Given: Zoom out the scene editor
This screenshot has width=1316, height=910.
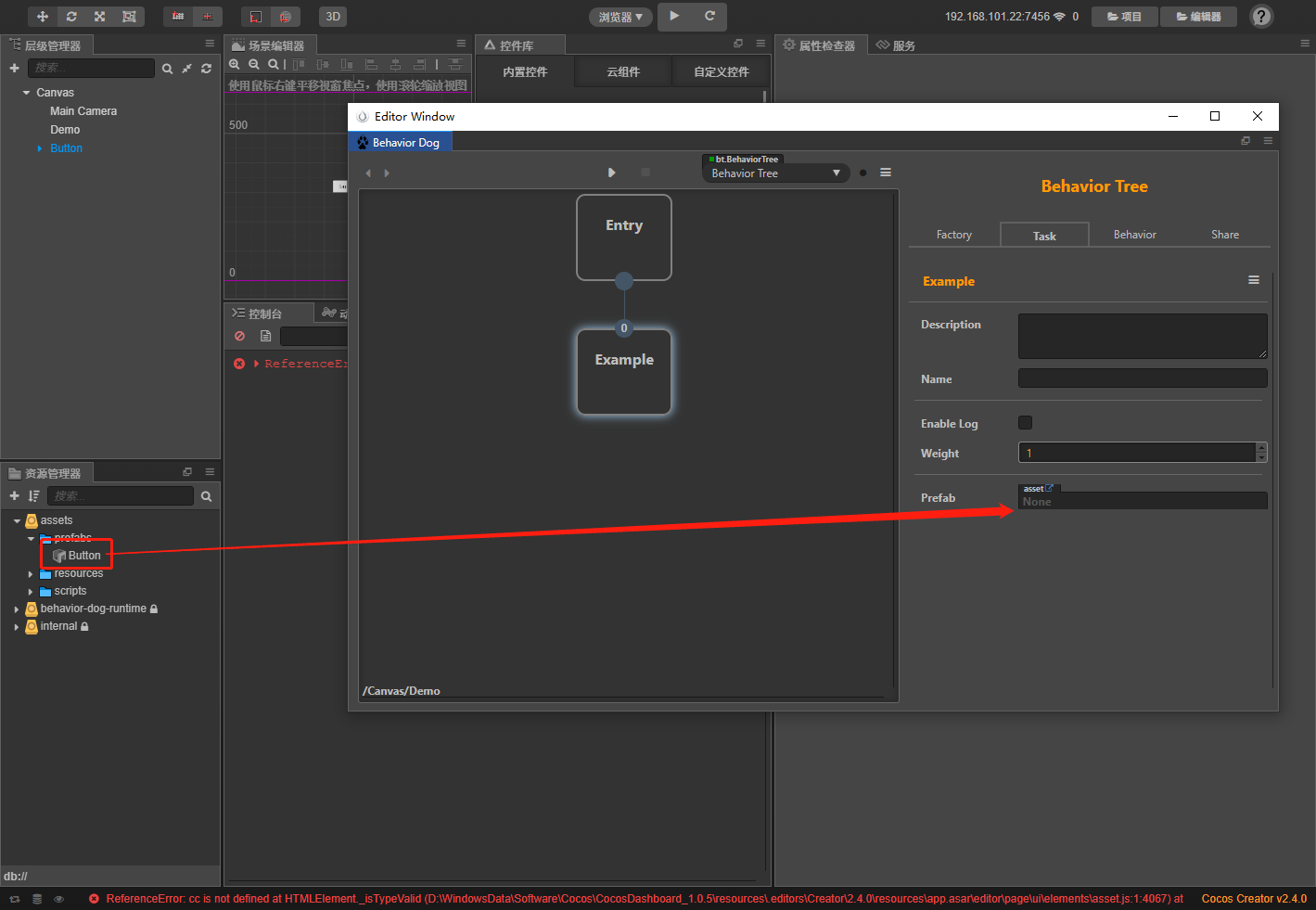Looking at the screenshot, I should click(254, 64).
